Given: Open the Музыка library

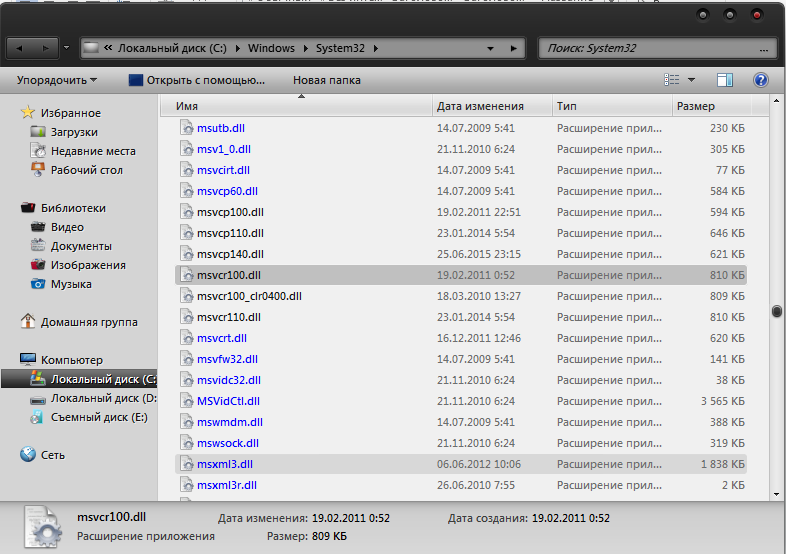Looking at the screenshot, I should pyautogui.click(x=71, y=284).
